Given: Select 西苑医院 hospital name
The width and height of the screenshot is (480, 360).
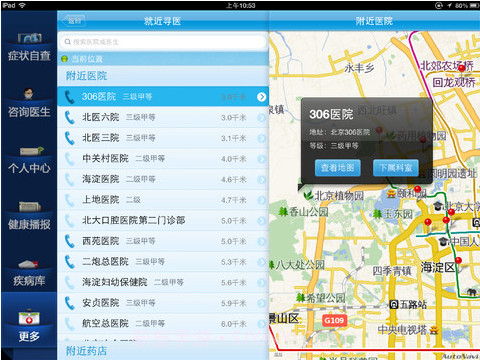Looking at the screenshot, I should [101, 241].
